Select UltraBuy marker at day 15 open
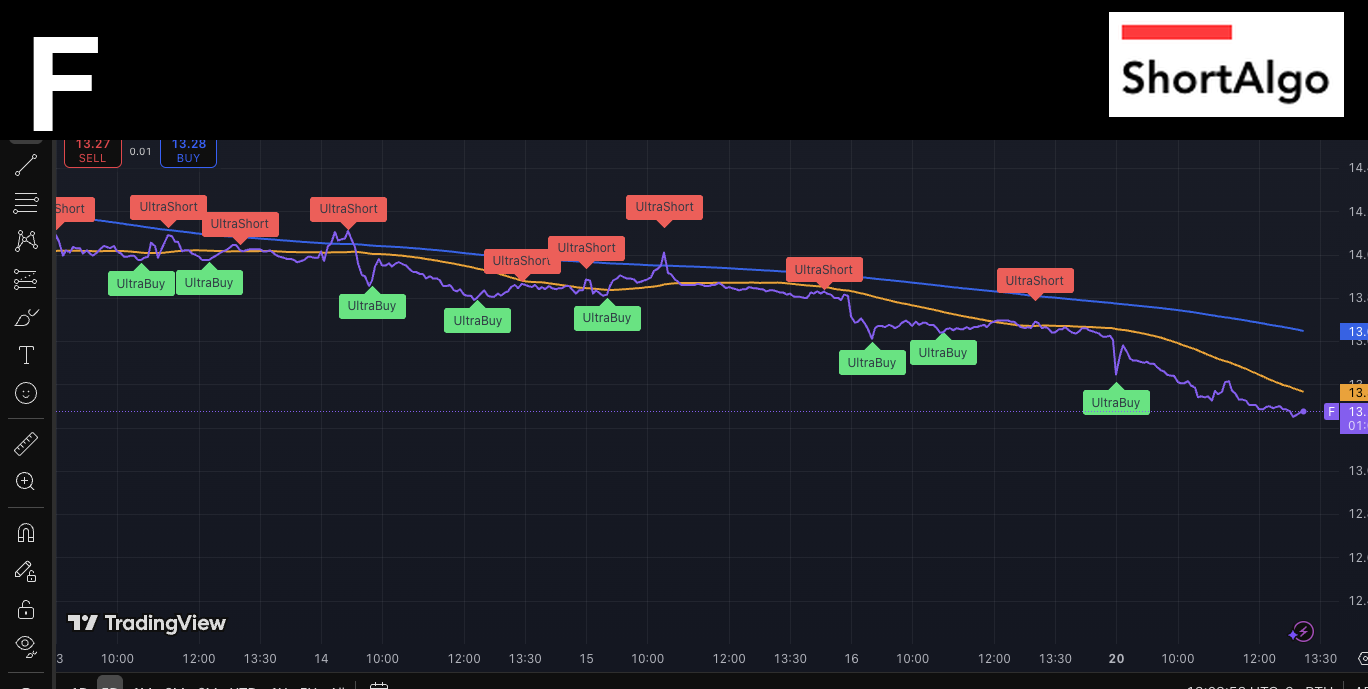 click(x=607, y=317)
